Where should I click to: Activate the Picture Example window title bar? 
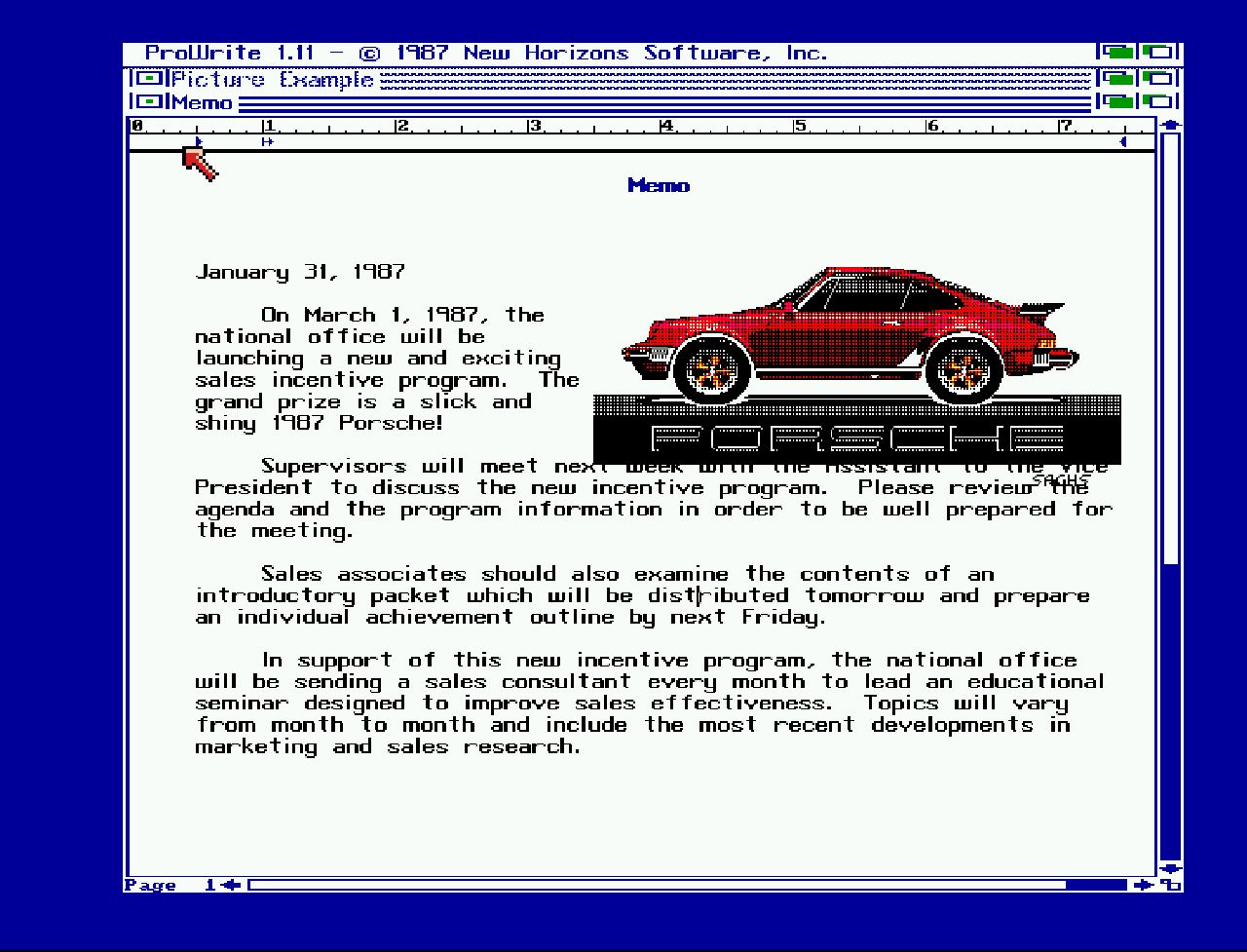[x=682, y=79]
